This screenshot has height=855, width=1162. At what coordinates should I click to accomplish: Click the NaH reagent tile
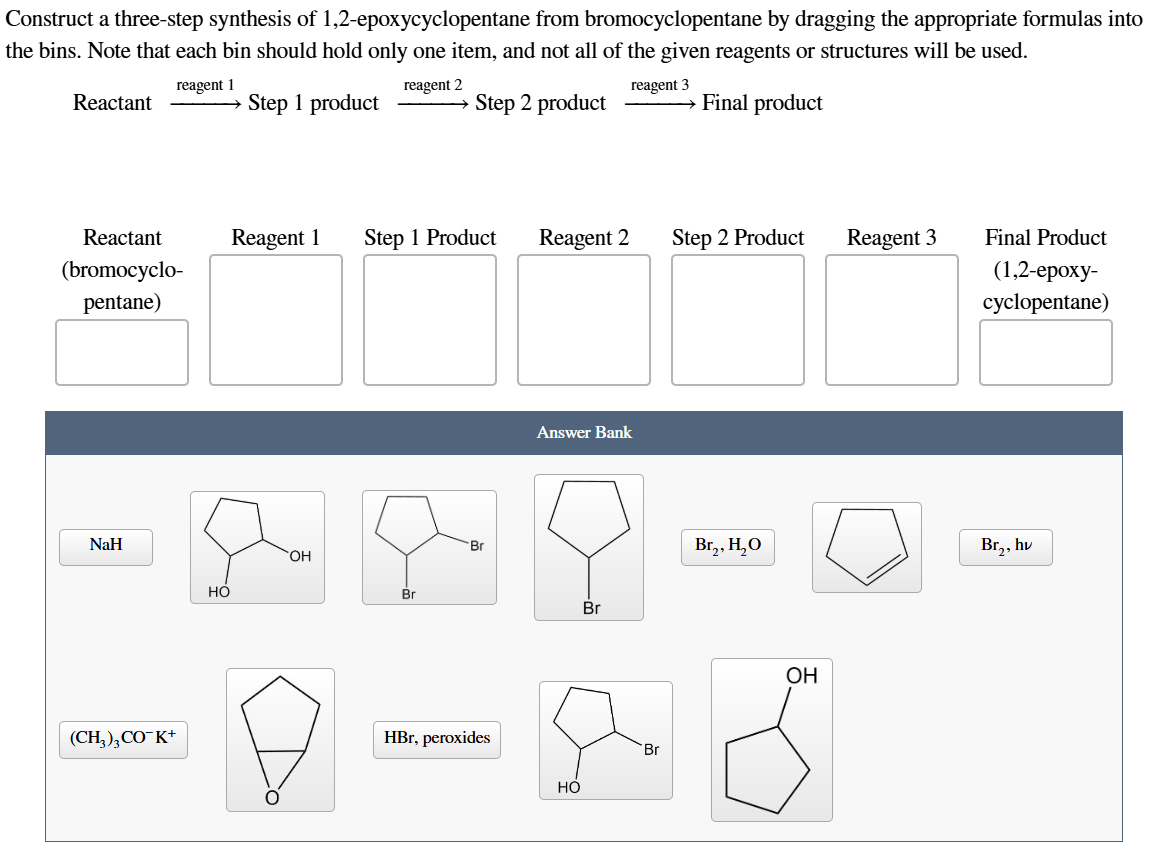coord(105,547)
